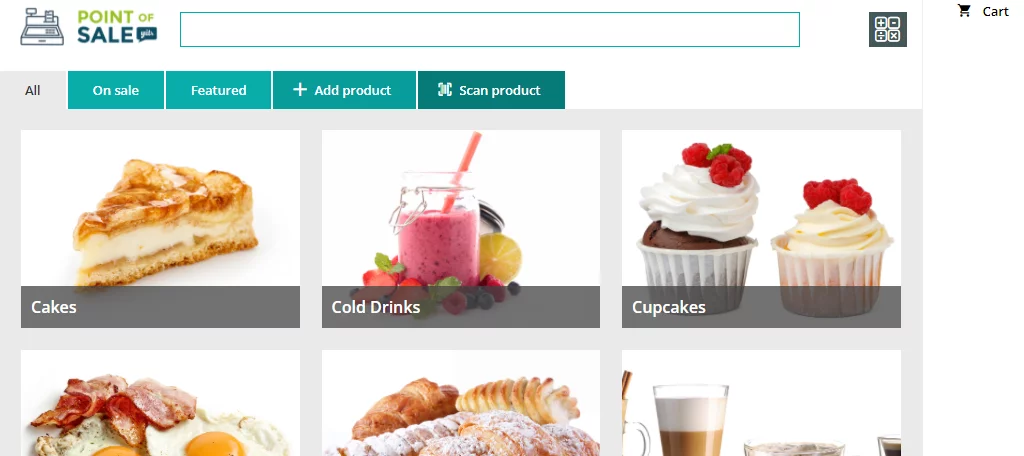
Task: Click the Scan product button
Action: pos(491,90)
